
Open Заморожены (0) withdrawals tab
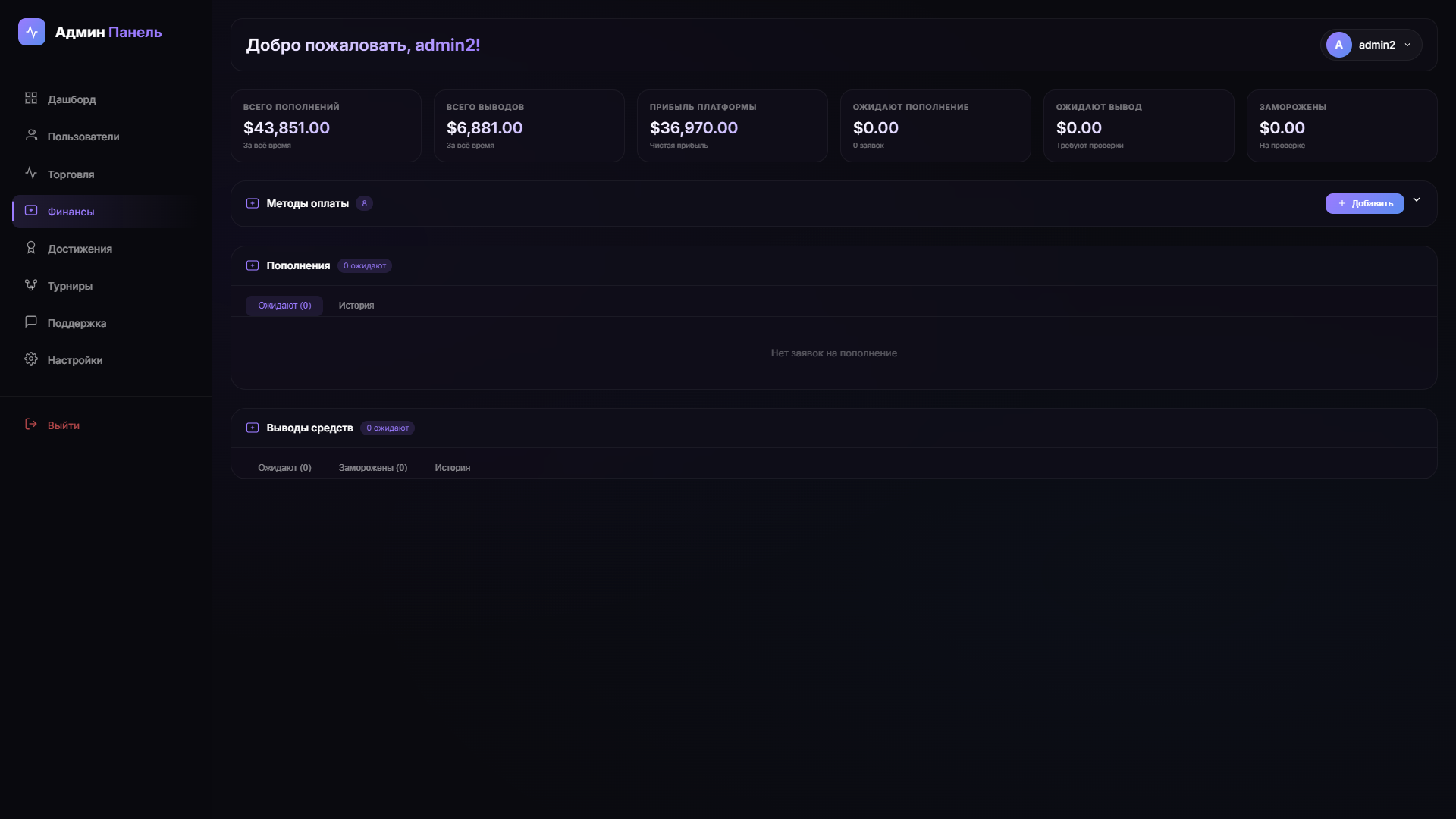373,468
